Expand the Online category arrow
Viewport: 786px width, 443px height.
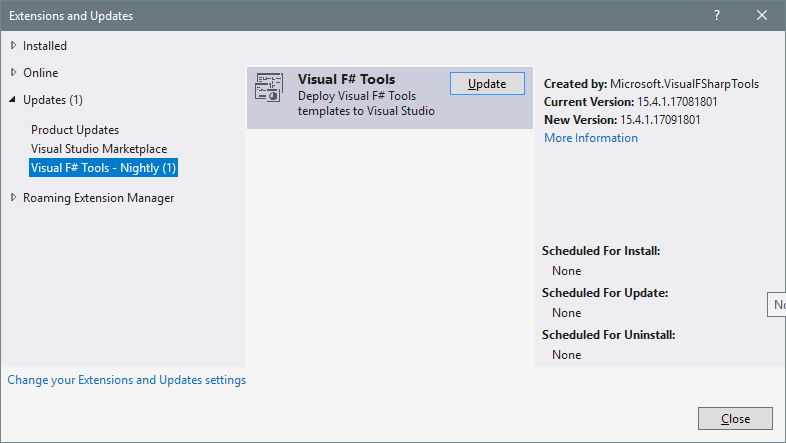click(14, 73)
